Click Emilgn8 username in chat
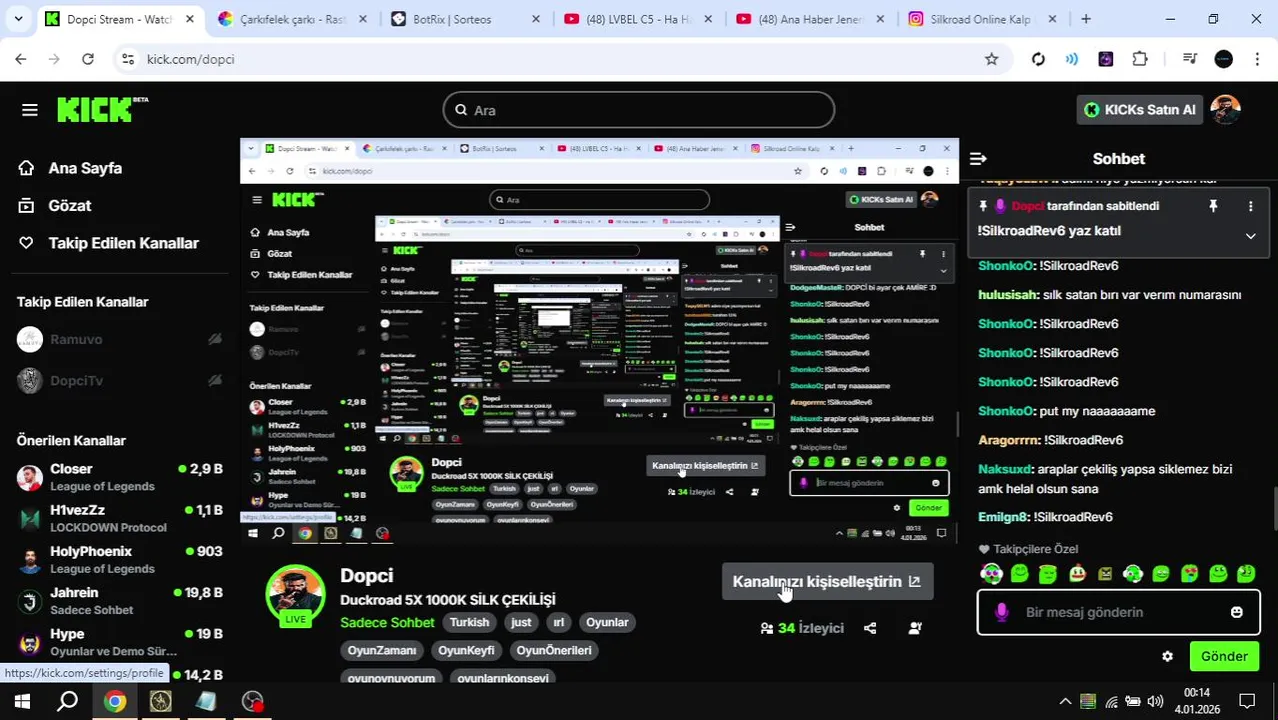This screenshot has width=1278, height=720. click(x=1003, y=517)
